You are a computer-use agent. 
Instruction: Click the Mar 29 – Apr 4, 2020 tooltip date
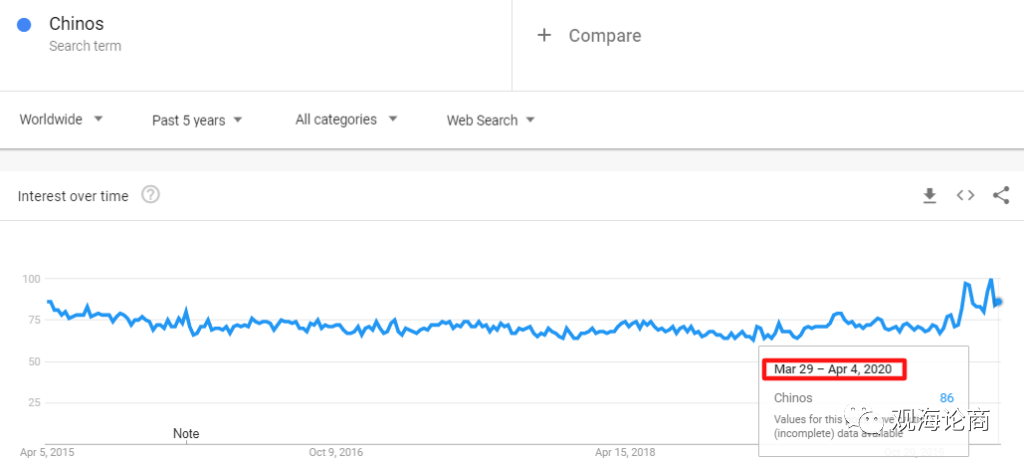(x=832, y=369)
